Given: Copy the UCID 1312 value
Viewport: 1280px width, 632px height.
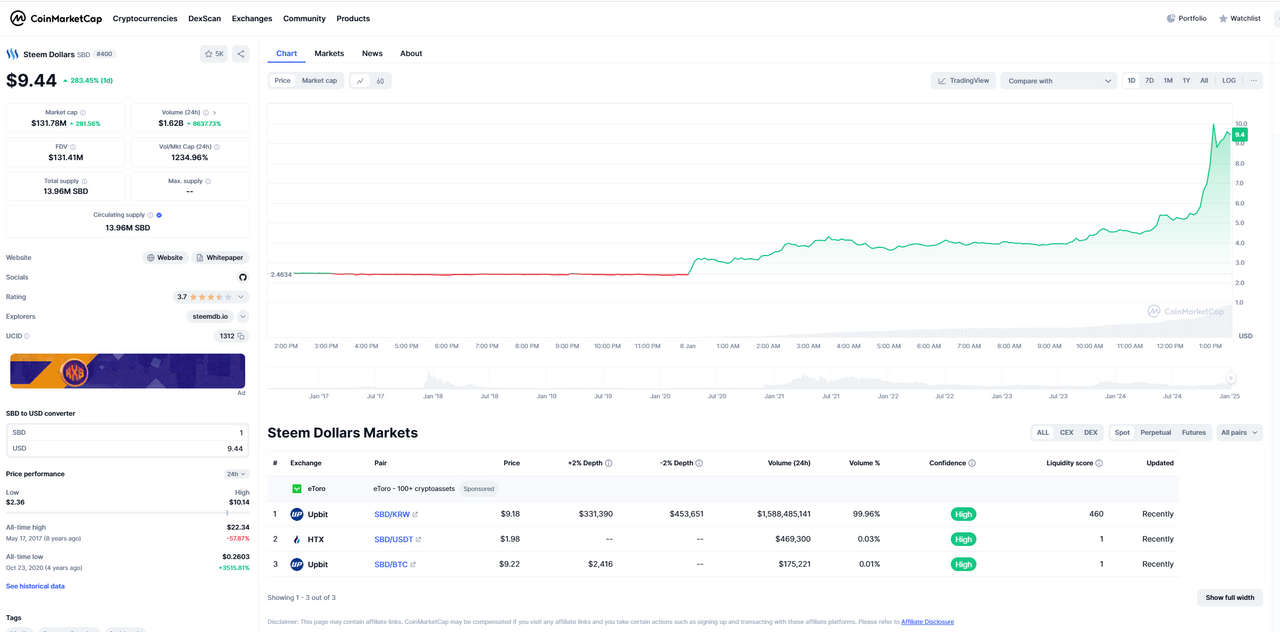Looking at the screenshot, I should pyautogui.click(x=241, y=336).
